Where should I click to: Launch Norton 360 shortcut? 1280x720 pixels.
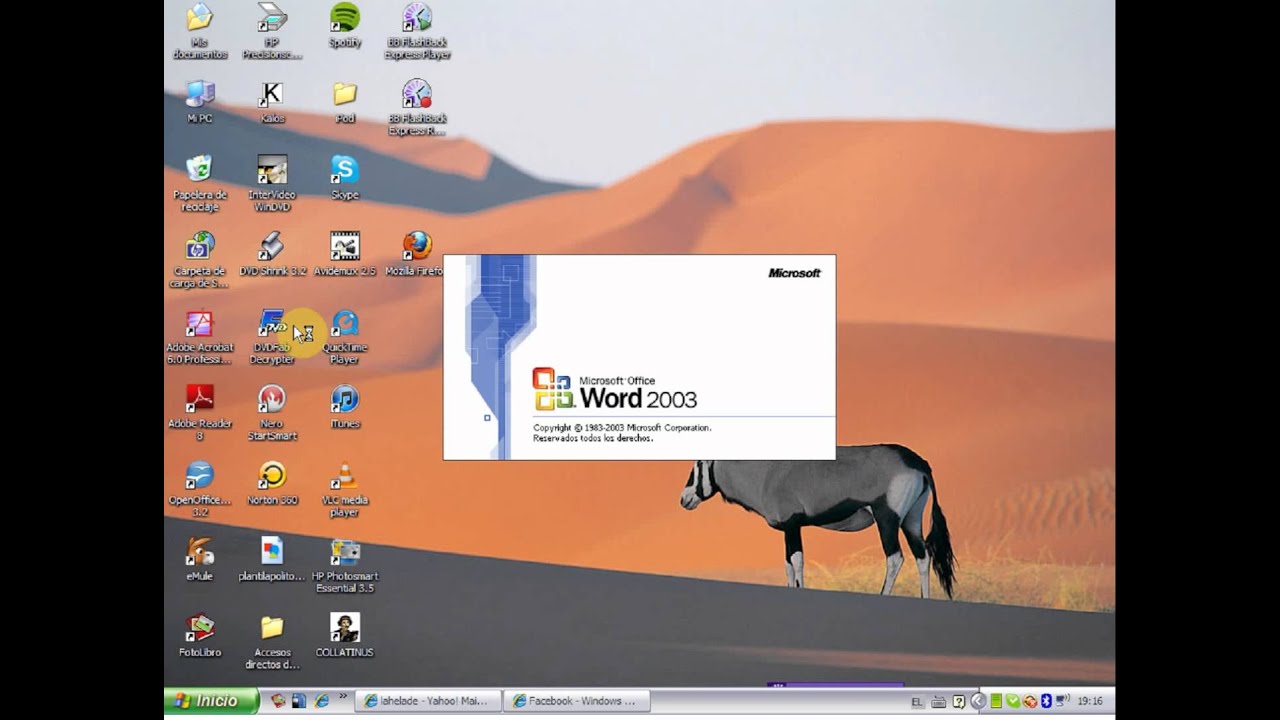coord(272,483)
